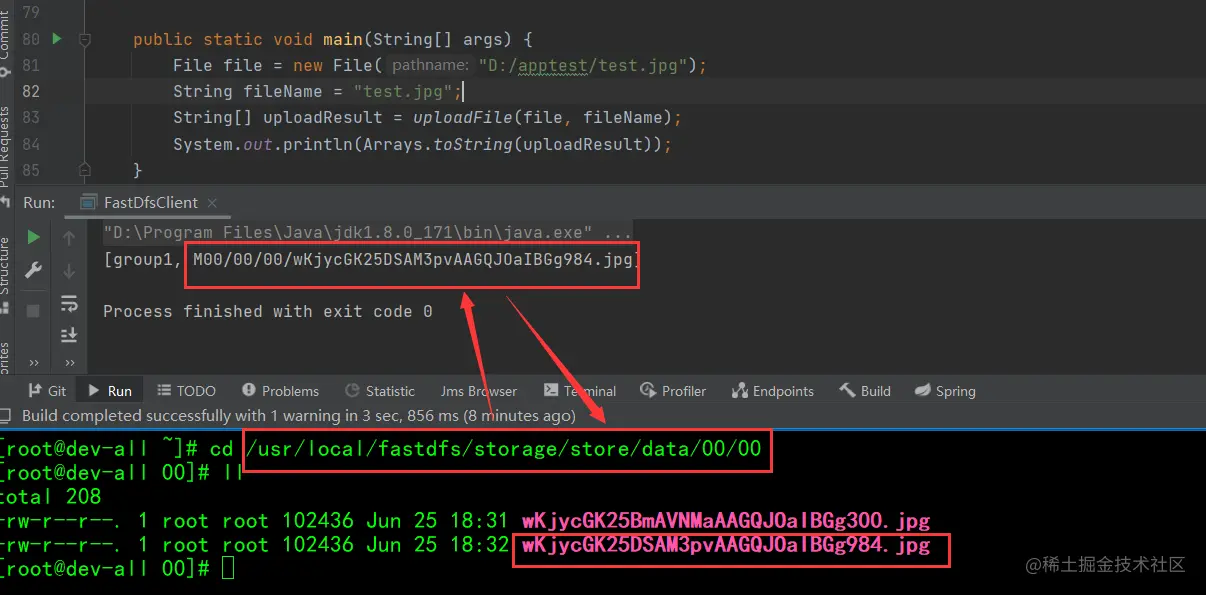Click the green run gutter icon beside main
The image size is (1206, 595).
[x=57, y=39]
